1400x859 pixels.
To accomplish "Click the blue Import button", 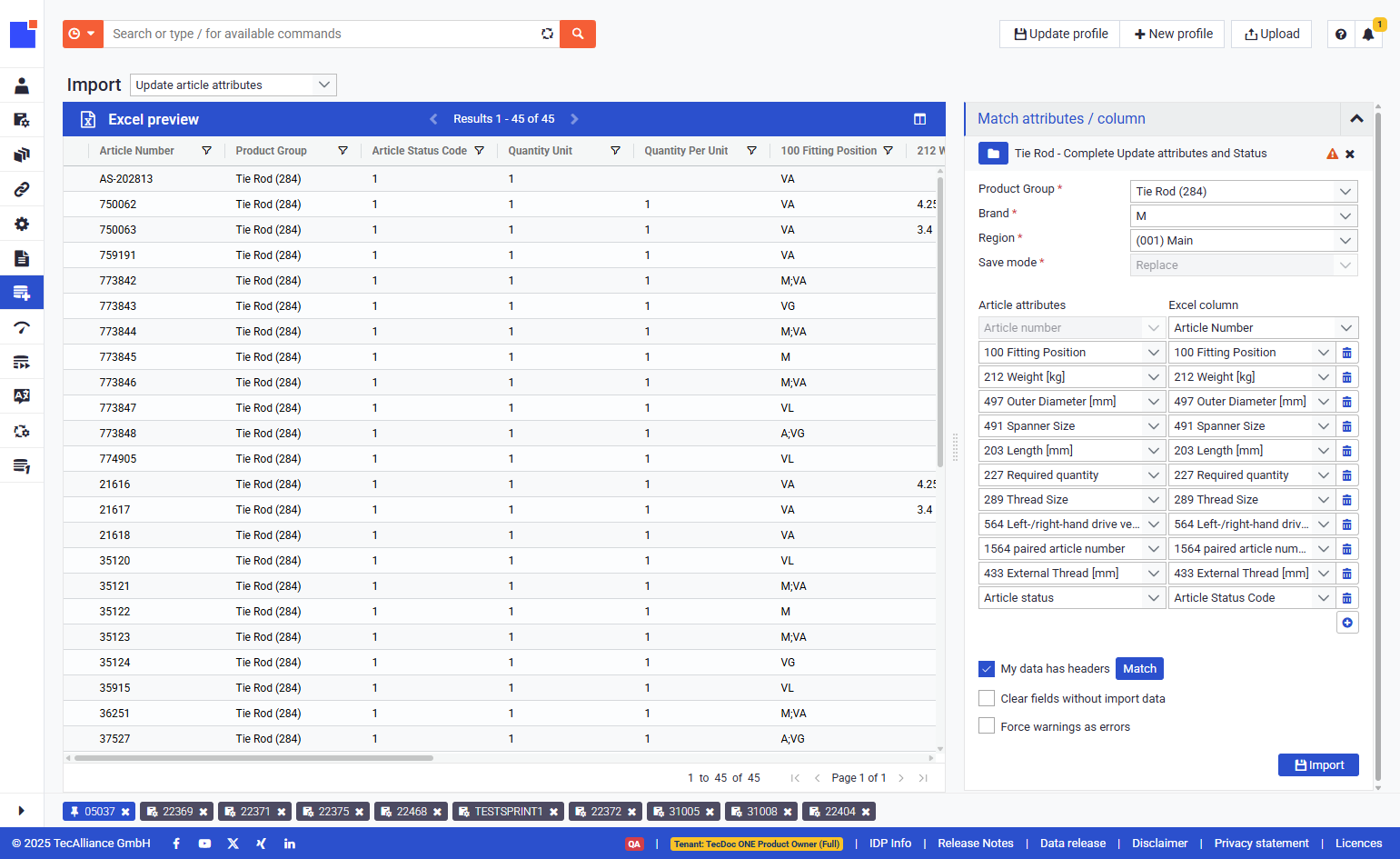I will coord(1318,765).
